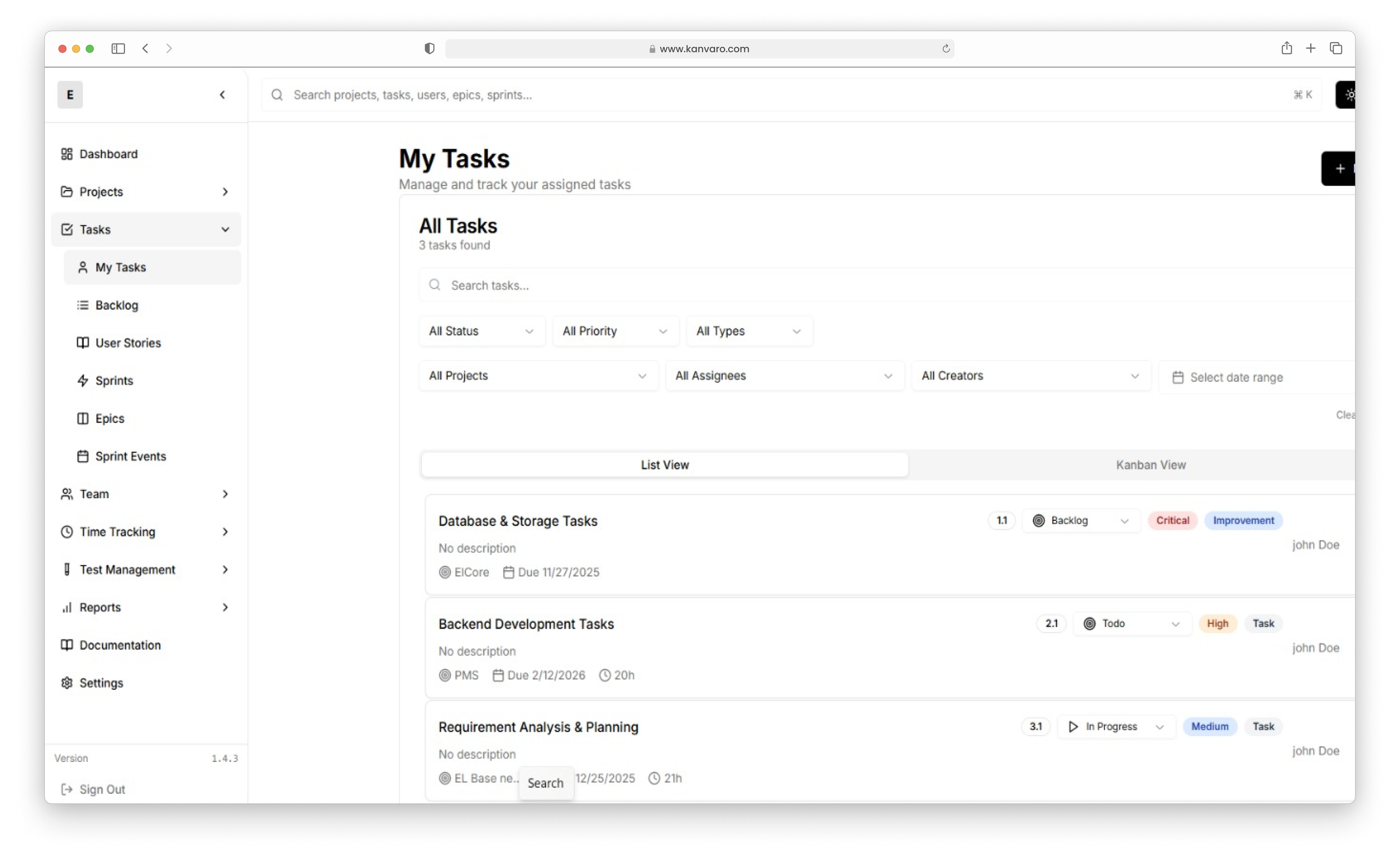Image resolution: width=1400 pixels, height=862 pixels.
Task: Select the List View tab
Action: pos(665,465)
